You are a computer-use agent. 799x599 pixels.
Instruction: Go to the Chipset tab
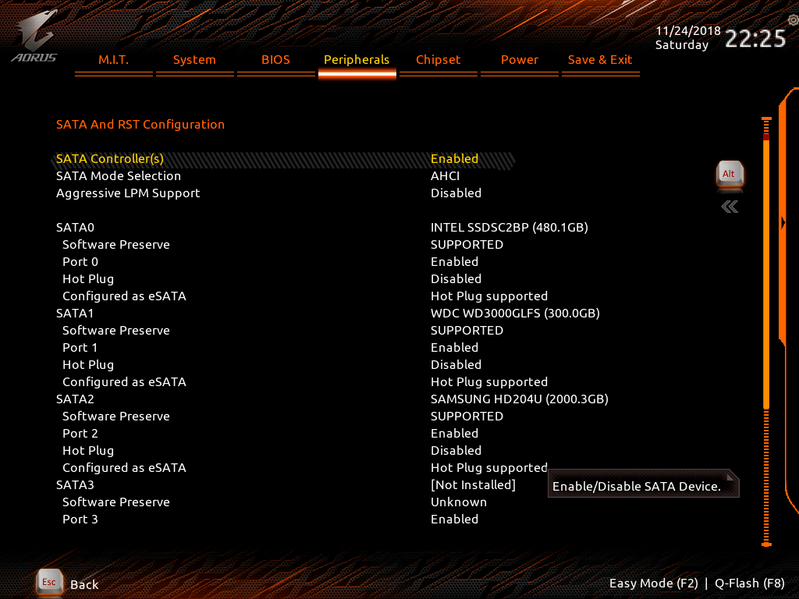(438, 60)
